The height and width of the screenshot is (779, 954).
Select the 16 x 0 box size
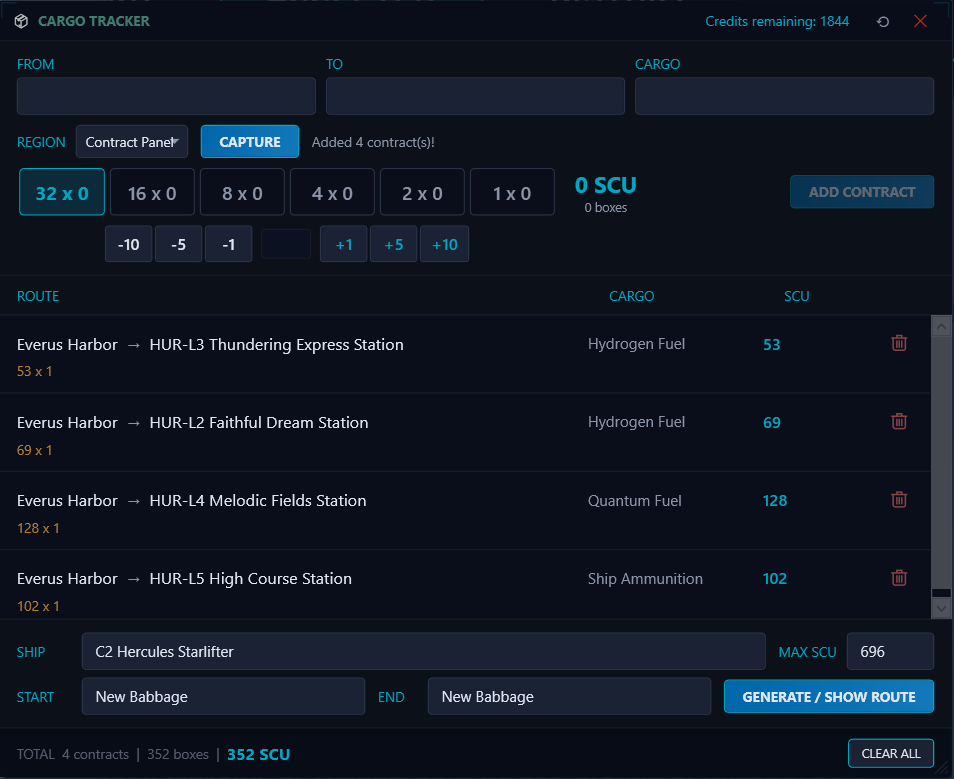coord(152,192)
